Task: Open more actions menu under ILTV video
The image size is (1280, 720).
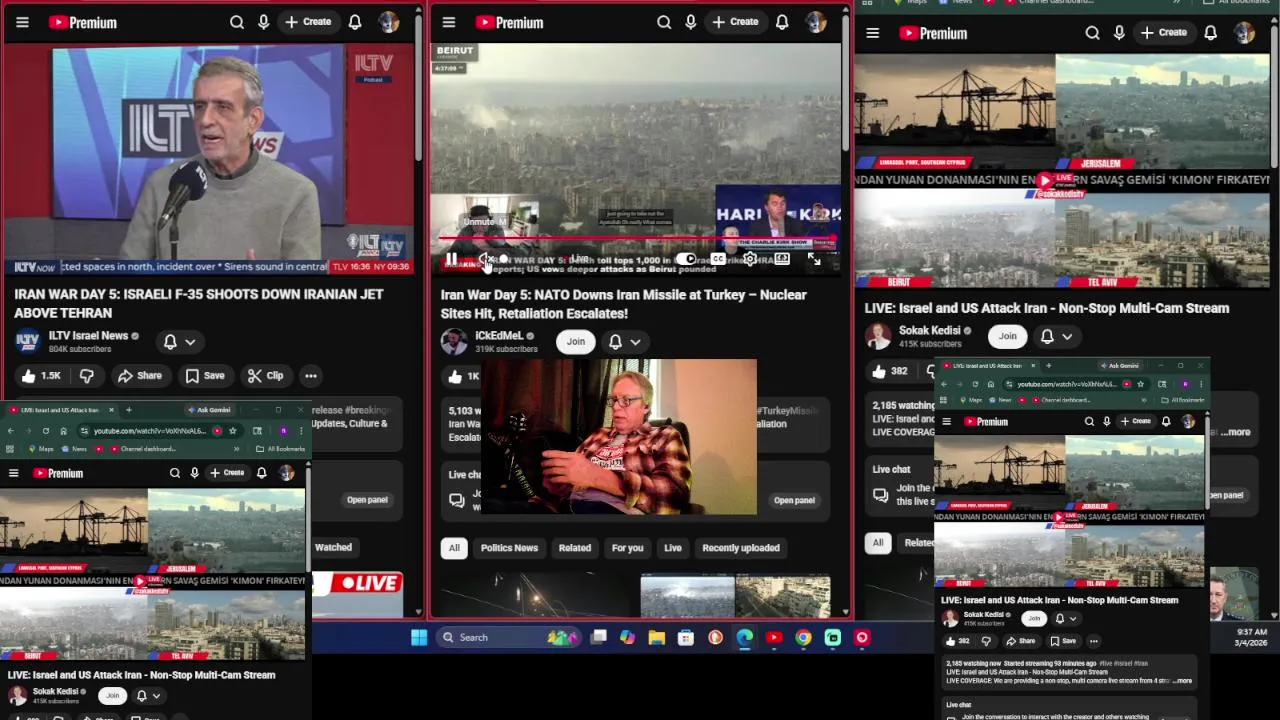Action: click(311, 376)
